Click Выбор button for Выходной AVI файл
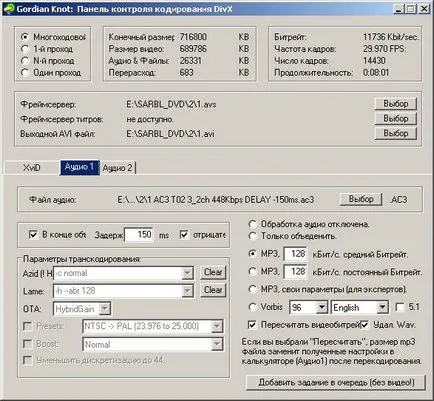 tap(396, 133)
